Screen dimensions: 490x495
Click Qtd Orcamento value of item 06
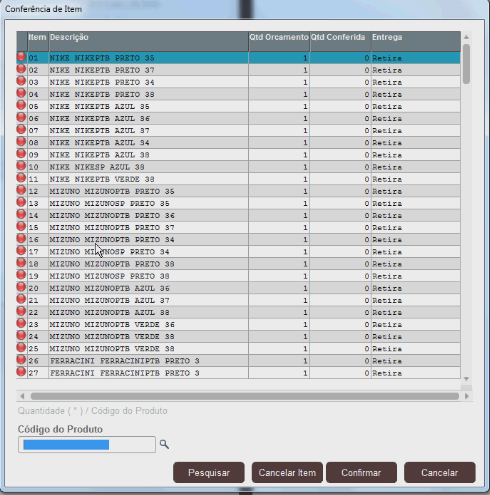pyautogui.click(x=279, y=118)
